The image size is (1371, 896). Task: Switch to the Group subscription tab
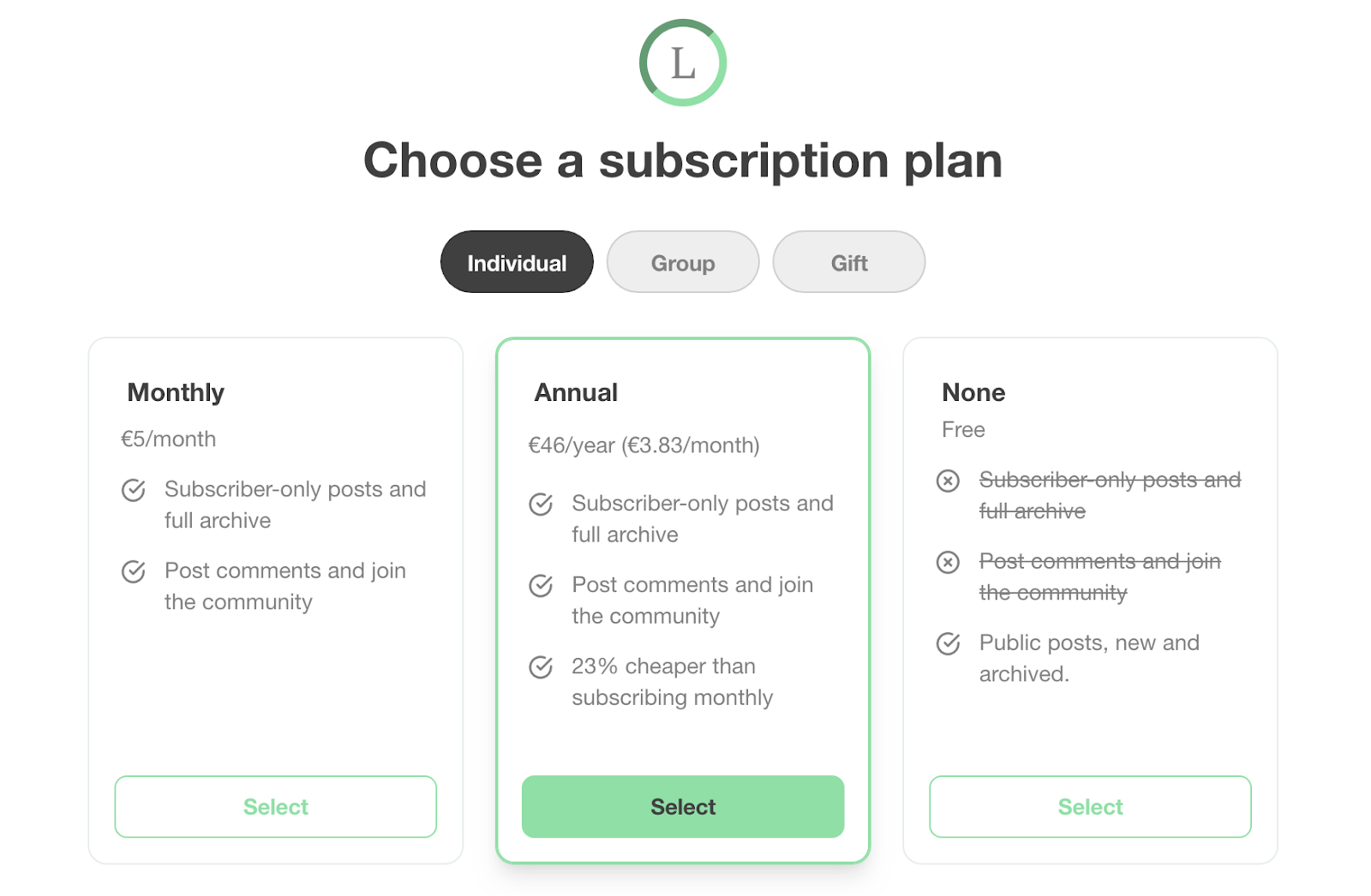682,262
